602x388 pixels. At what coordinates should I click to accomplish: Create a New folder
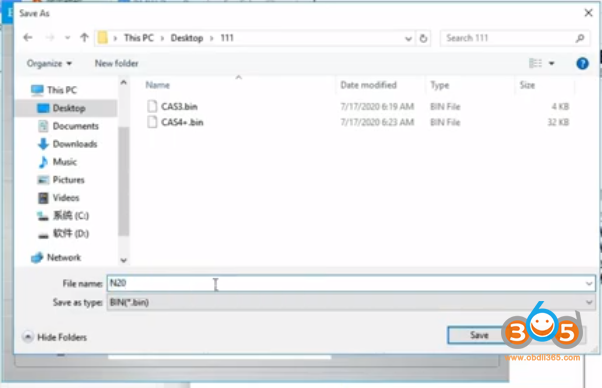116,63
